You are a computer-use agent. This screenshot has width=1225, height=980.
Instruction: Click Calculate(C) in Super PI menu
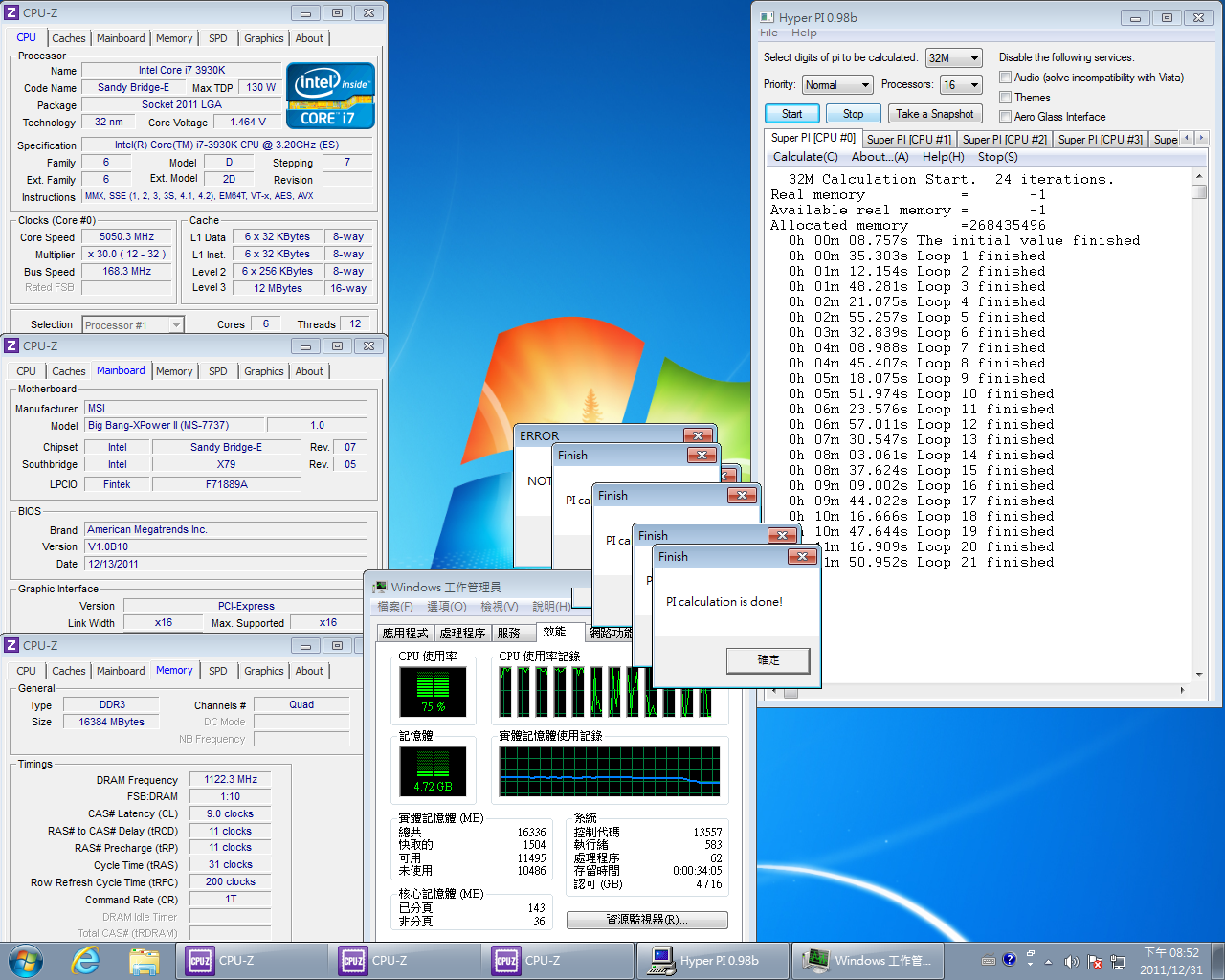[806, 157]
